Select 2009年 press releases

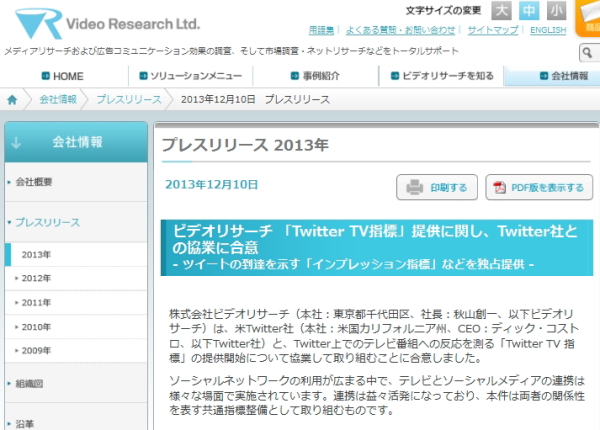click(x=76, y=350)
